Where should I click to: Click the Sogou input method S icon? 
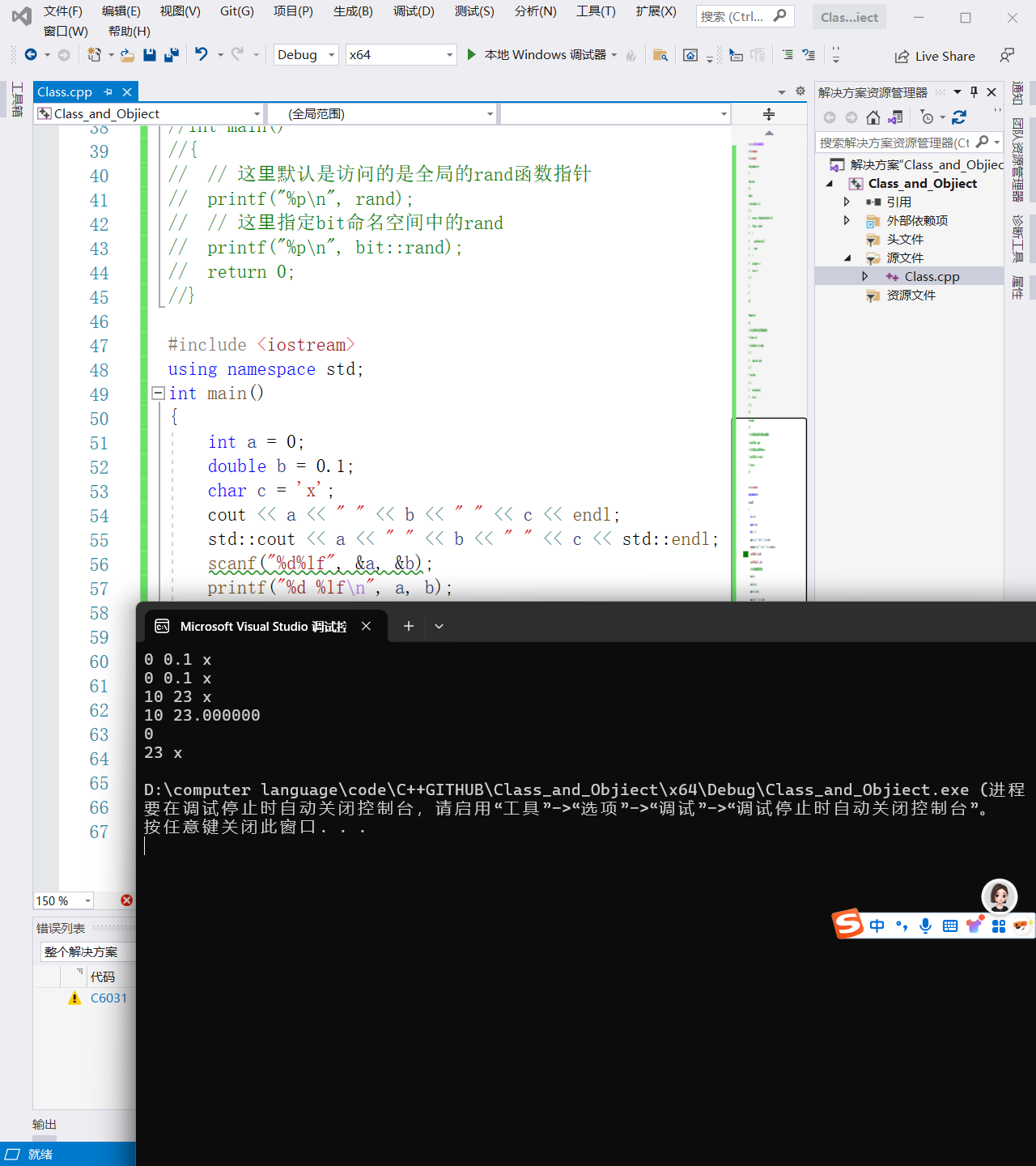tap(848, 923)
